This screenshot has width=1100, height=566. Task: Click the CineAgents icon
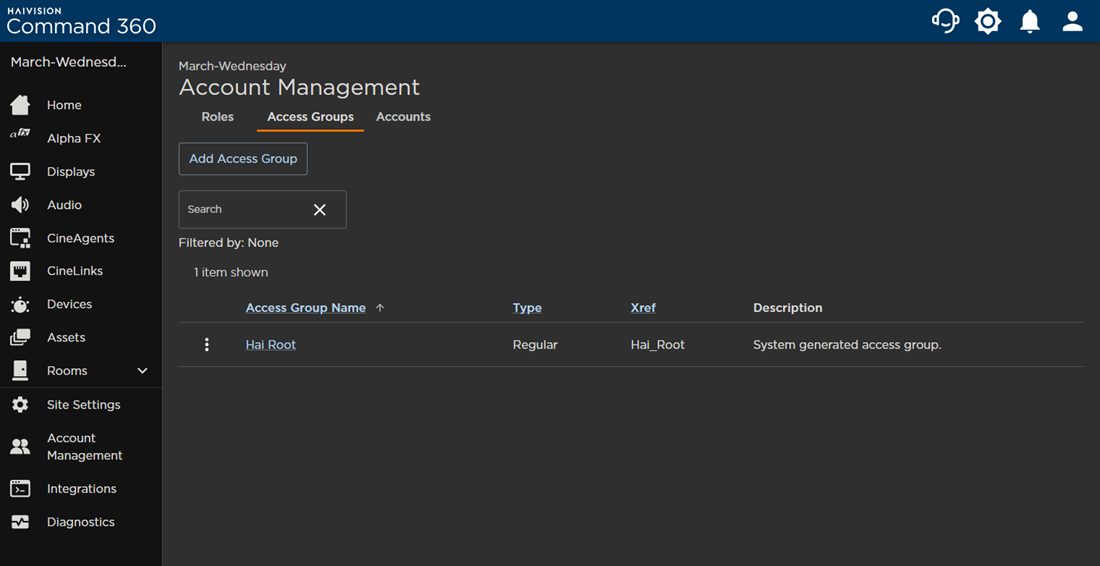point(20,238)
